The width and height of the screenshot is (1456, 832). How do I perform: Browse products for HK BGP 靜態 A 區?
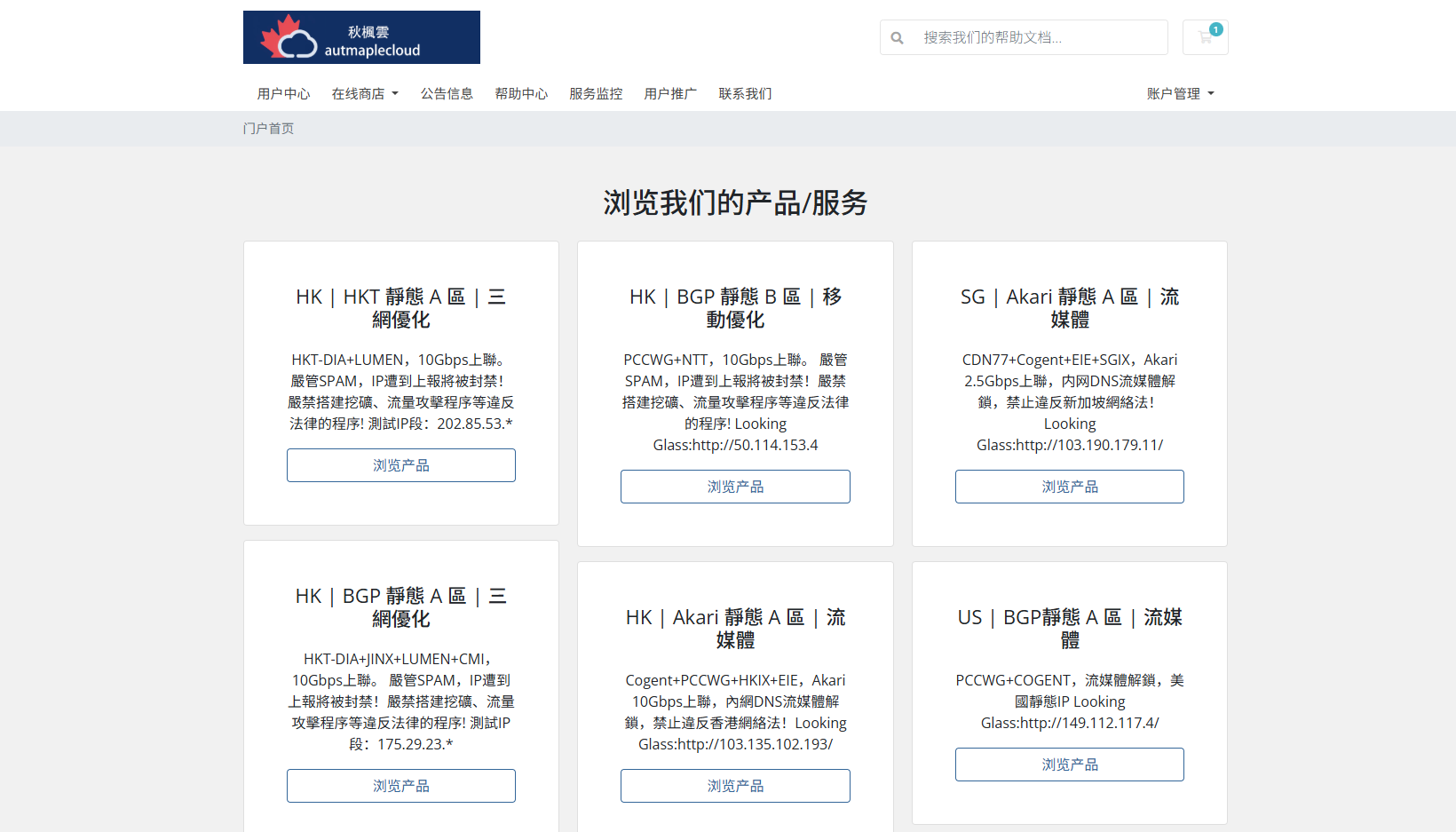tap(400, 786)
